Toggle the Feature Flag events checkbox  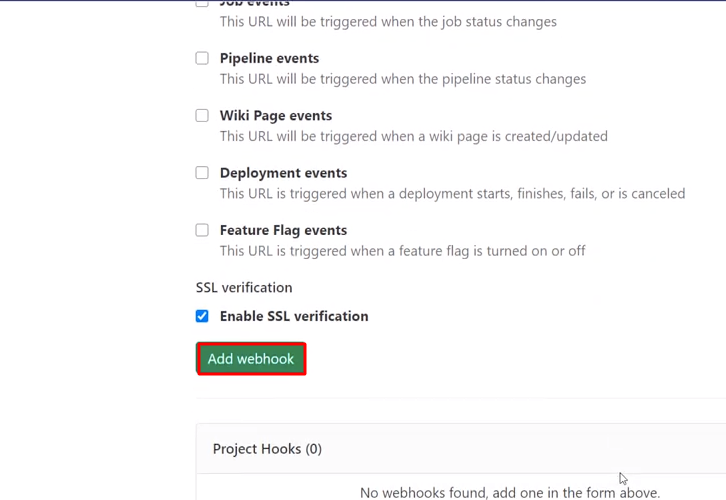tap(202, 230)
